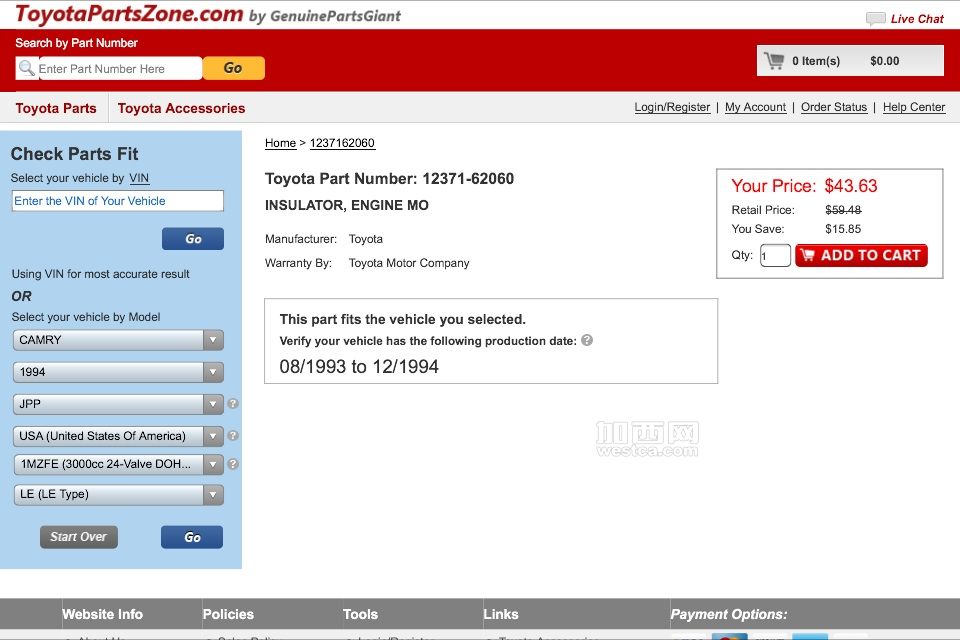The width and height of the screenshot is (960, 640).
Task: Click Home in the breadcrumb
Action: click(280, 143)
